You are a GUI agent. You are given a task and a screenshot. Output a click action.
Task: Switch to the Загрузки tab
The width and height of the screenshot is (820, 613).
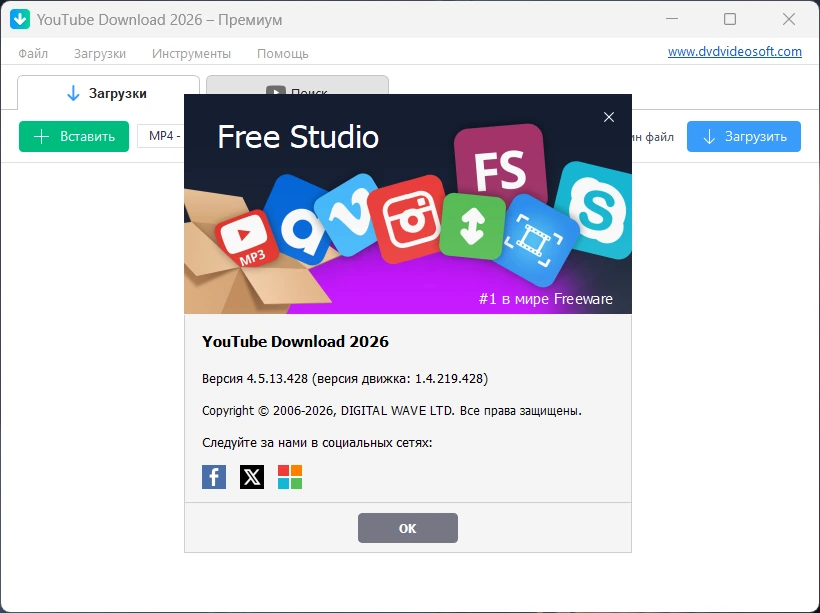tap(108, 93)
